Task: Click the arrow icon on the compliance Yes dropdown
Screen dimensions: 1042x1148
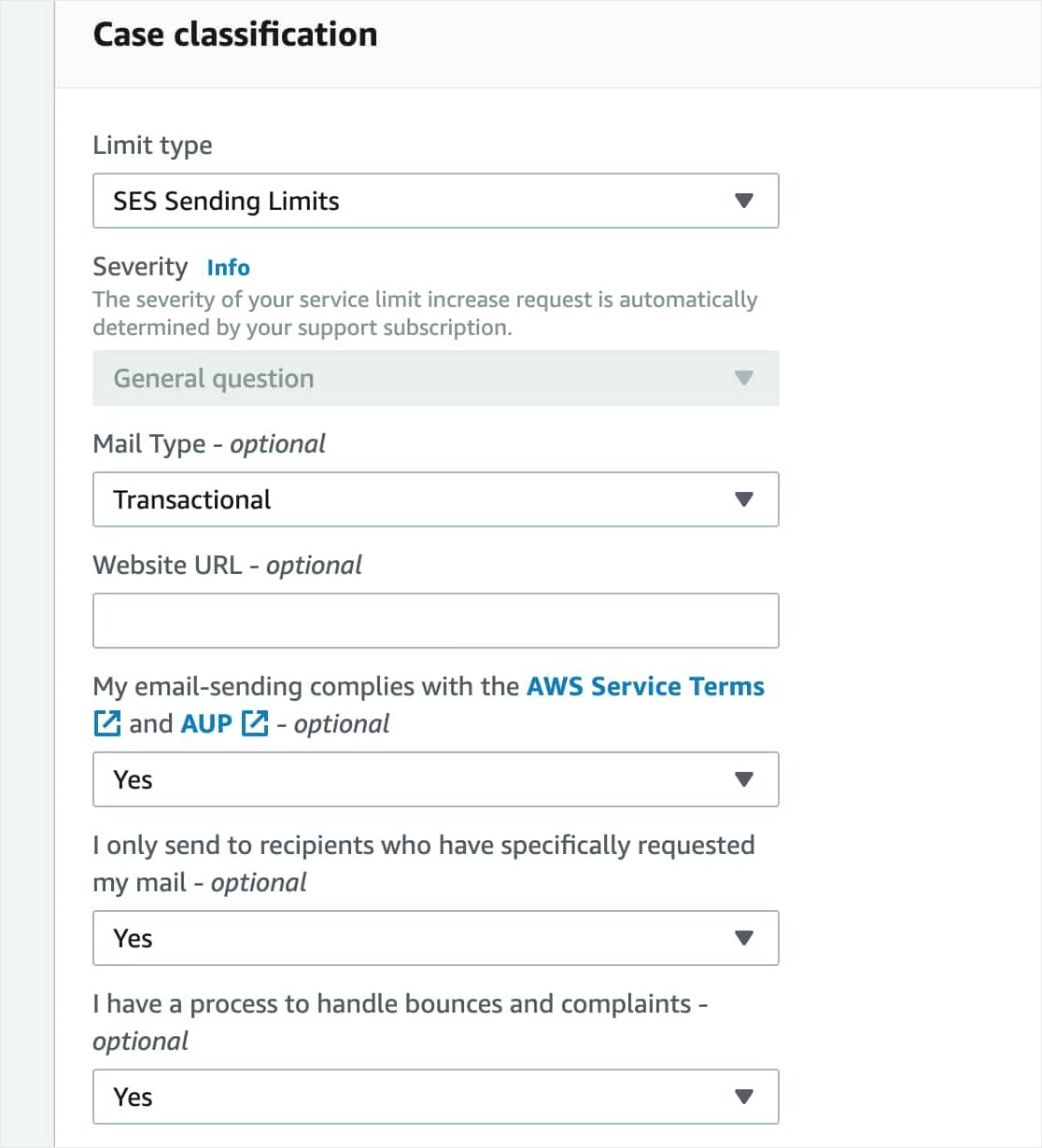Action: 743,779
